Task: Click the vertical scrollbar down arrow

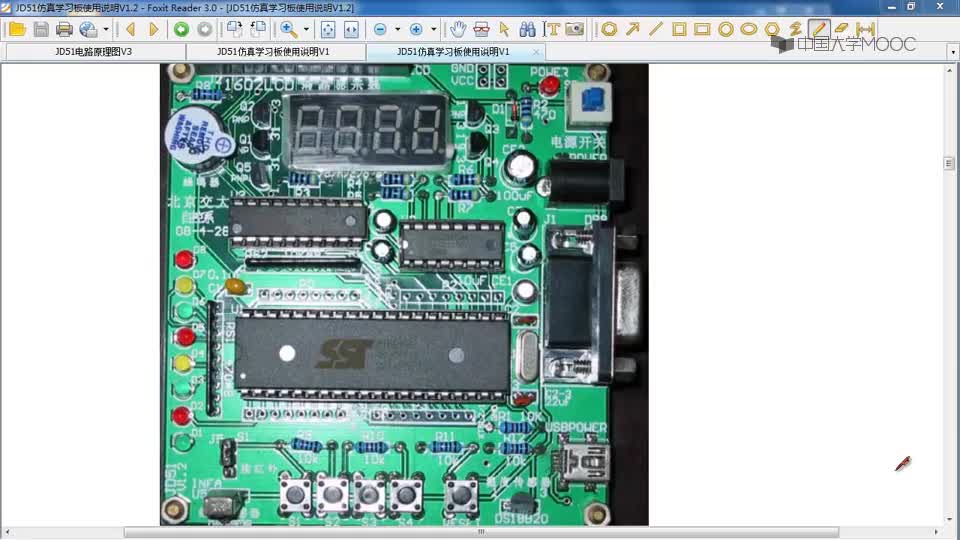Action: [x=948, y=520]
